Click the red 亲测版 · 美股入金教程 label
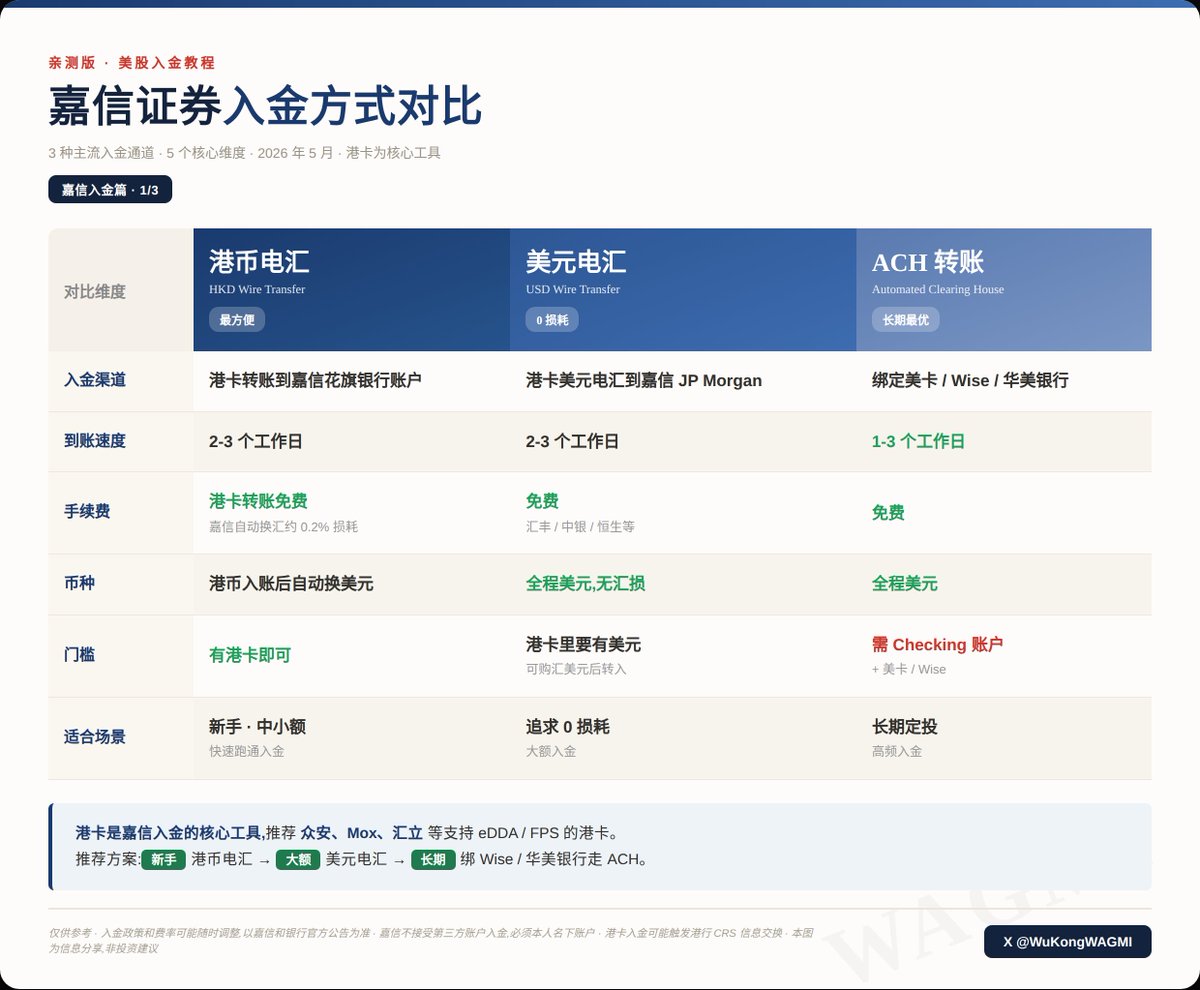The width and height of the screenshot is (1200, 990). coord(132,62)
